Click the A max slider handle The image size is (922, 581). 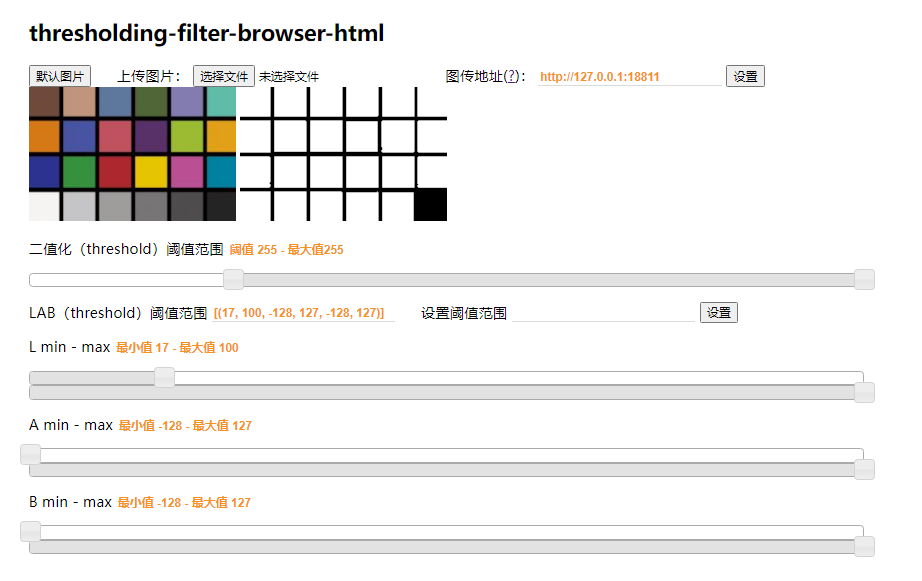coord(864,469)
